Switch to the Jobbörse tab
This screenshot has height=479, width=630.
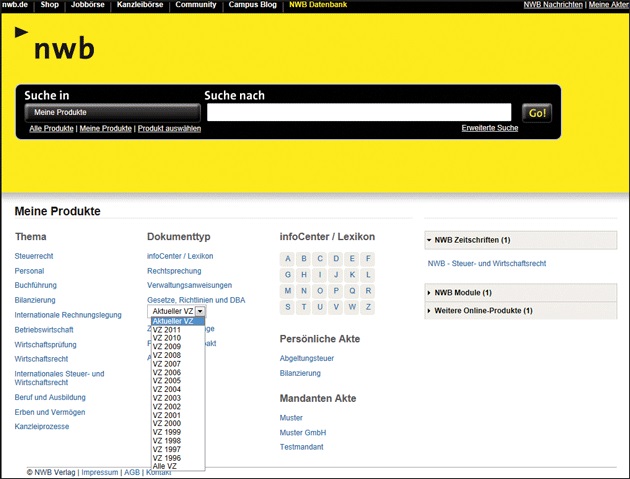pos(88,5)
